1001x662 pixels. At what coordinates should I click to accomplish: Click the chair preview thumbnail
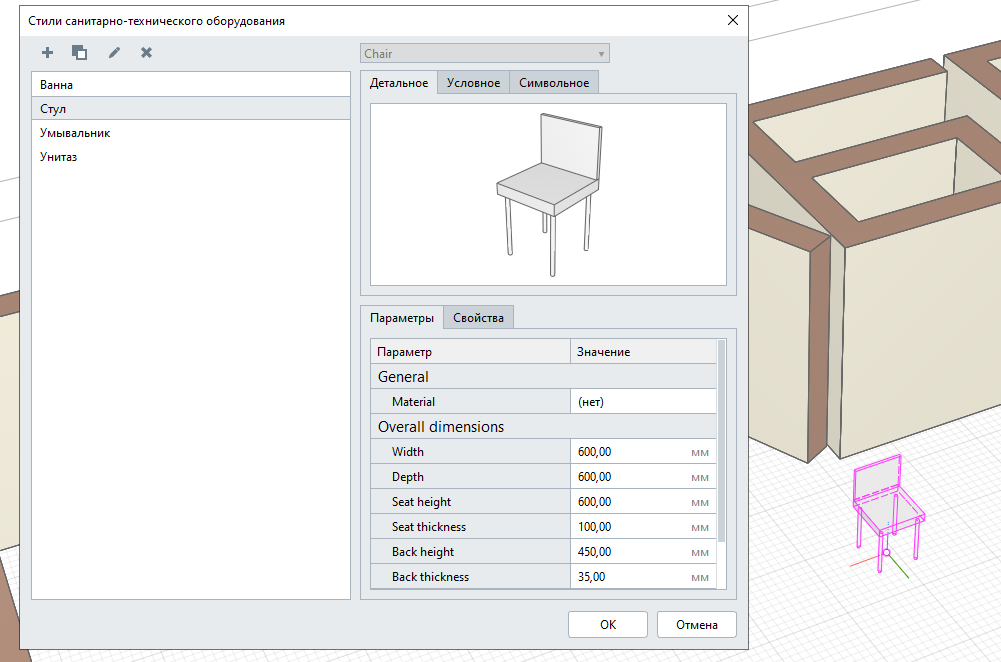click(548, 194)
